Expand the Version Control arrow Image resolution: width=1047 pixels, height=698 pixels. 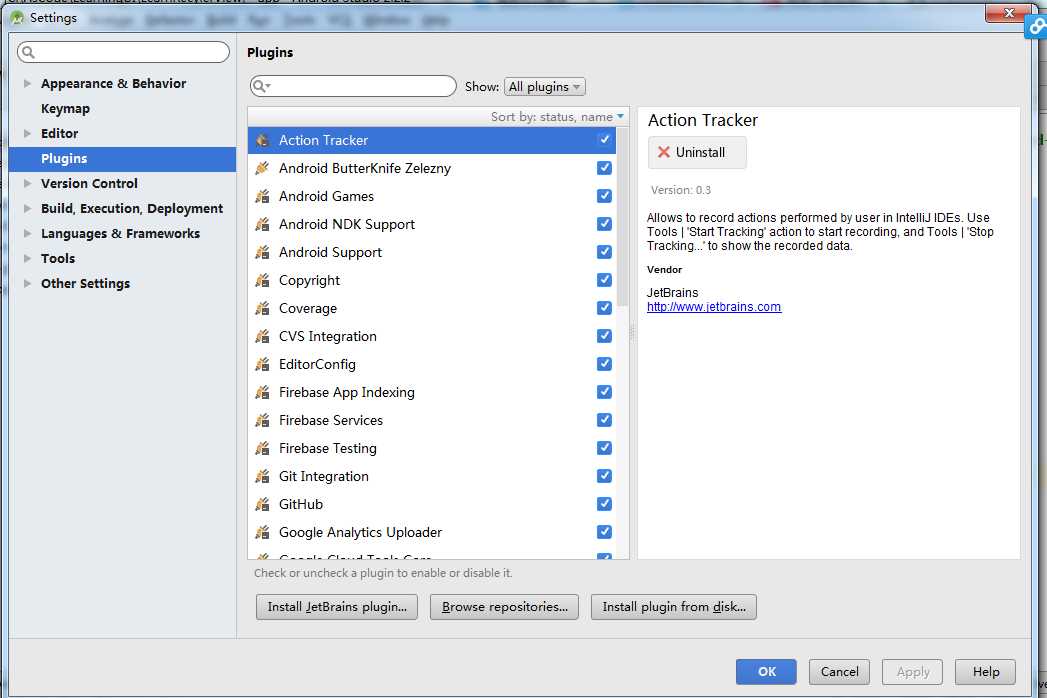[x=27, y=184]
